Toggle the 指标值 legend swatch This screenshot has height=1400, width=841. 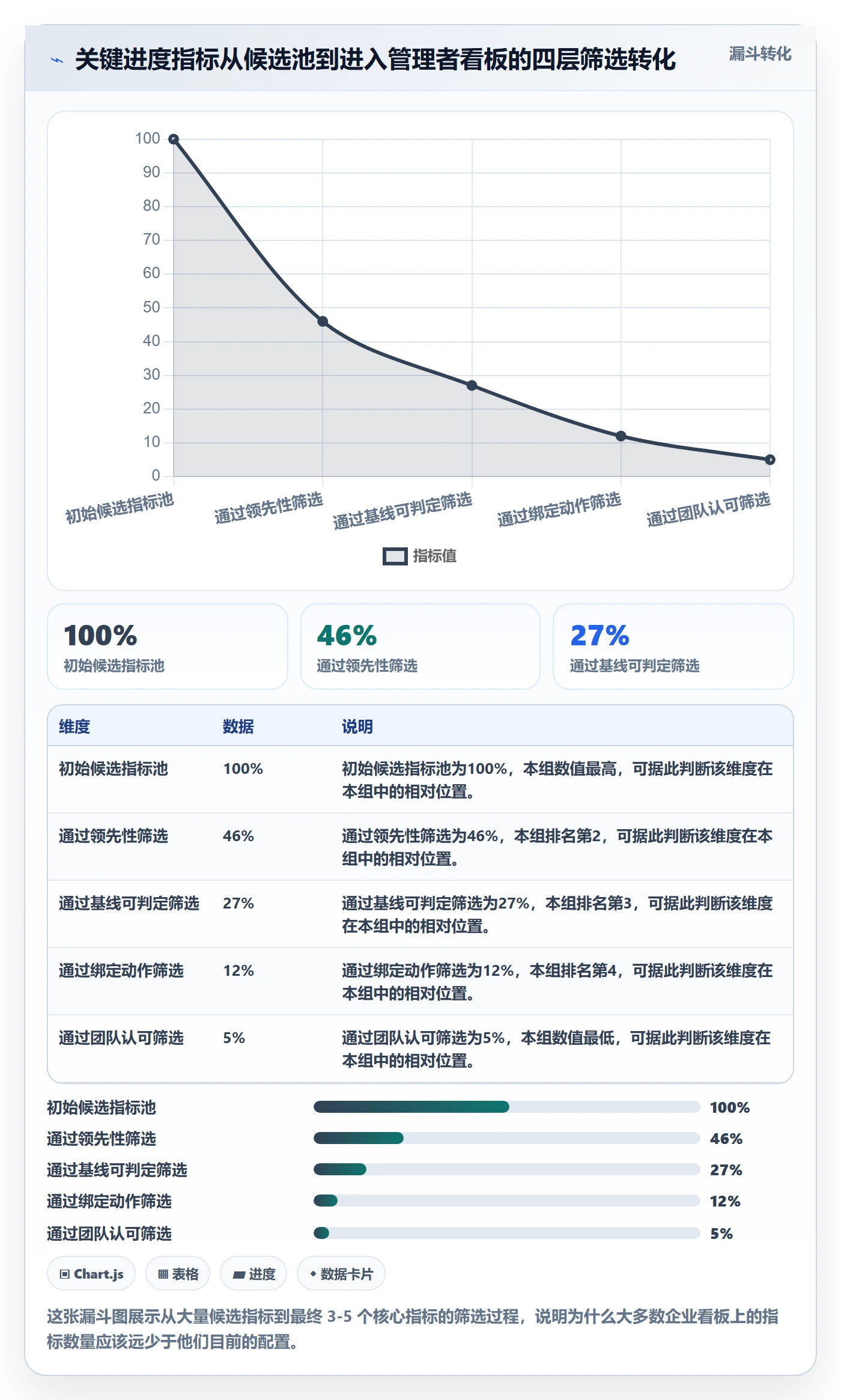point(395,556)
